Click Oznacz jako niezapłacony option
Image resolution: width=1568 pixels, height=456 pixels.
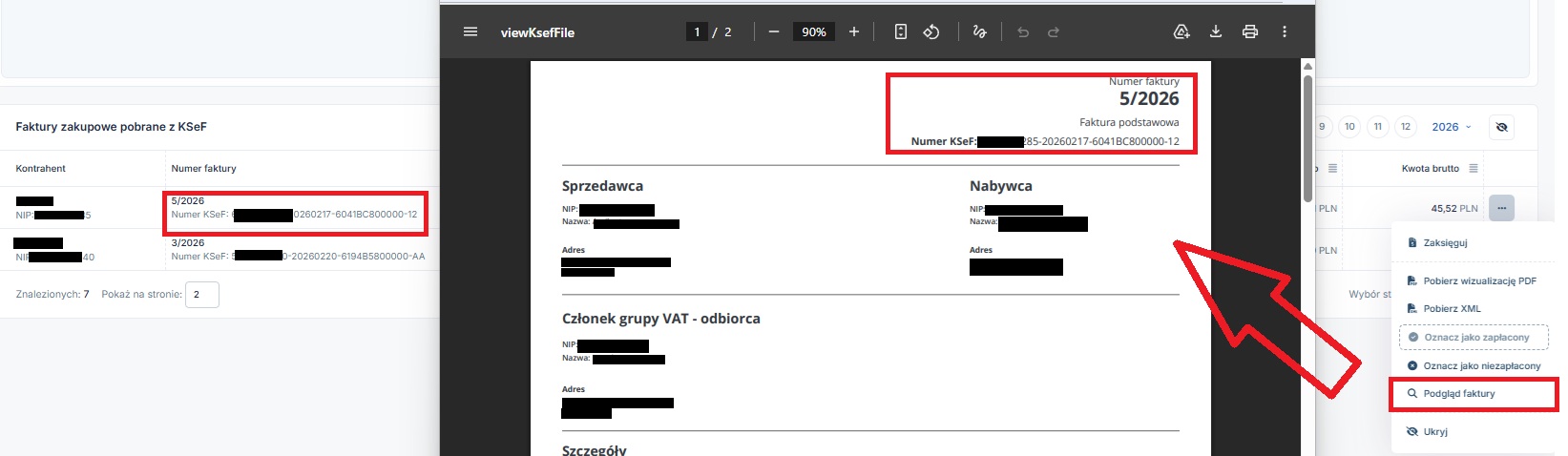tap(1481, 365)
